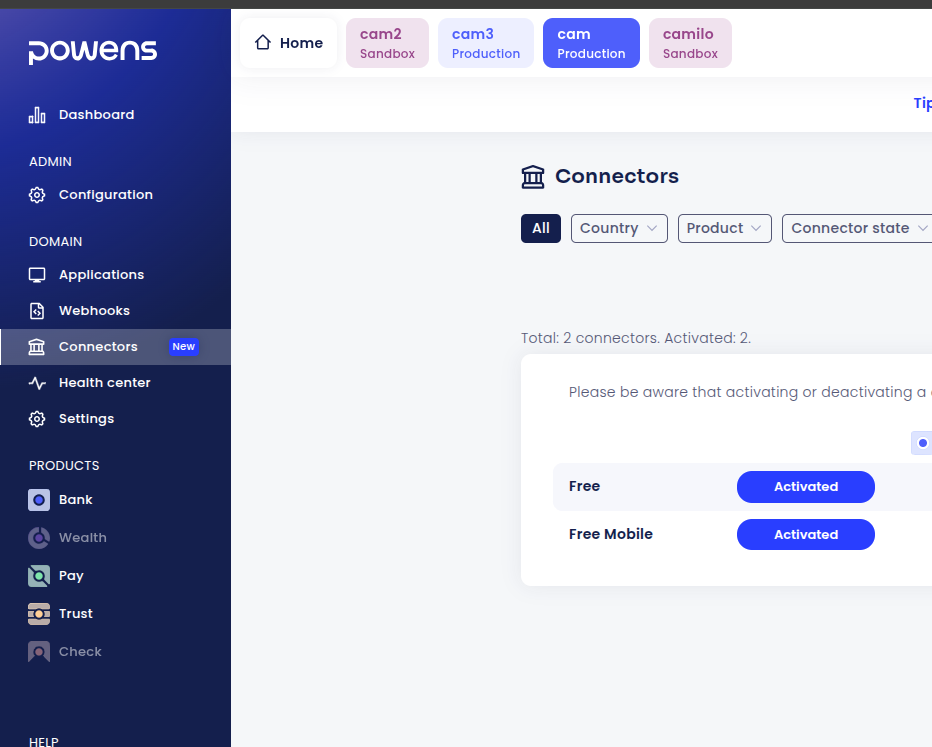Open the Product filter dropdown
The height and width of the screenshot is (747, 932).
pos(724,228)
